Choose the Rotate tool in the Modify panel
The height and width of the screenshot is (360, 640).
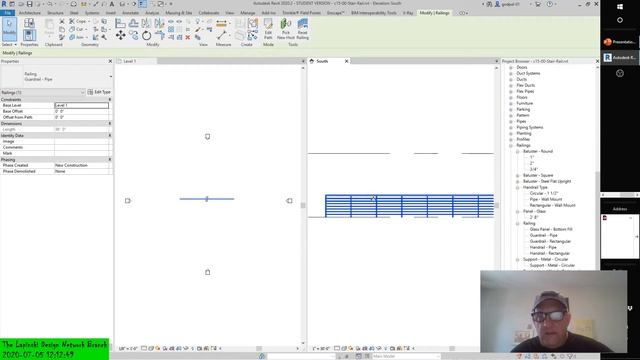[x=147, y=36]
